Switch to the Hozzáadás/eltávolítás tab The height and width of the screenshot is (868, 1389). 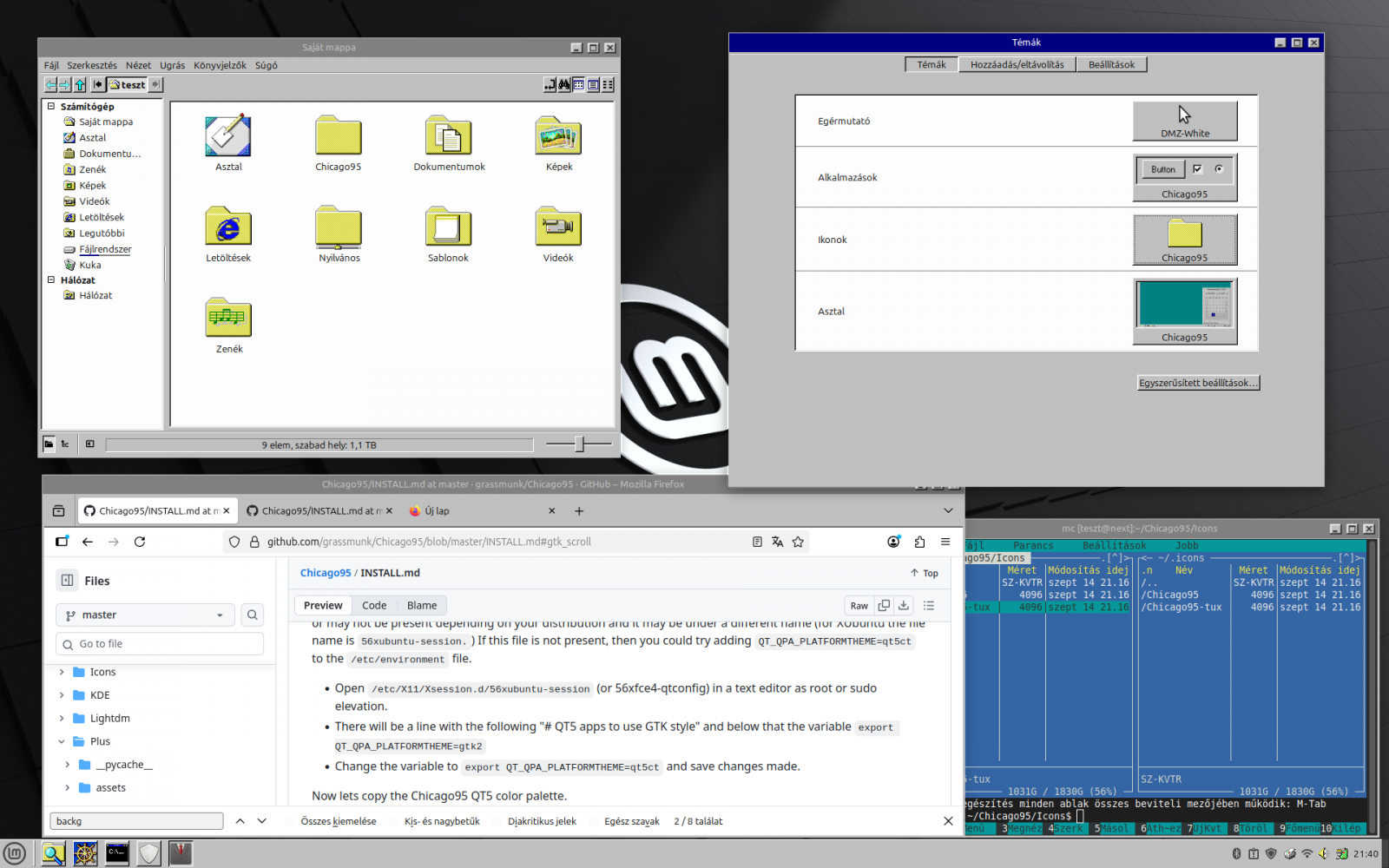pos(1017,64)
